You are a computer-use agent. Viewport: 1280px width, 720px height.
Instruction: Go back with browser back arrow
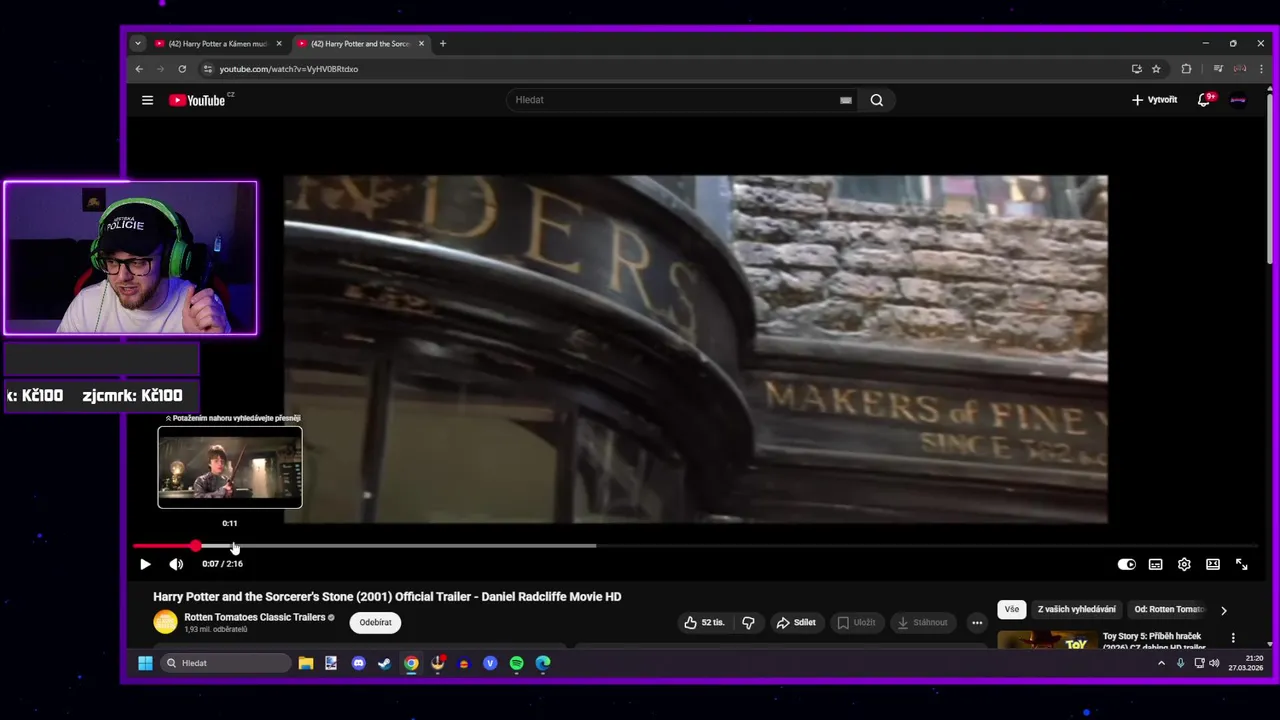139,69
